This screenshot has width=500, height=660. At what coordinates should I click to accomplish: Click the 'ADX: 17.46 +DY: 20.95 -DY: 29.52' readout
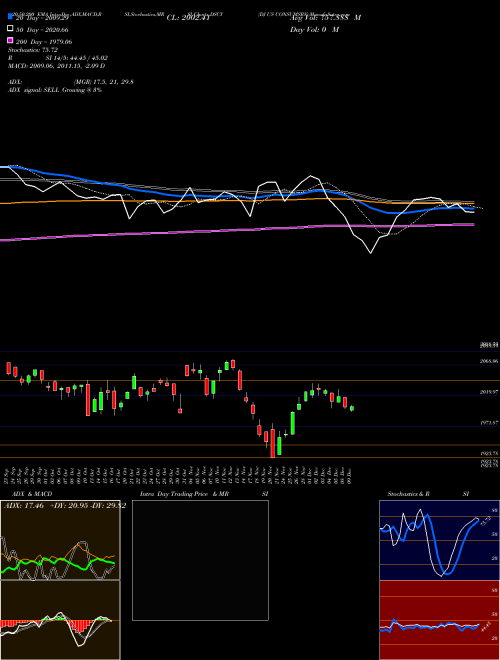click(65, 505)
